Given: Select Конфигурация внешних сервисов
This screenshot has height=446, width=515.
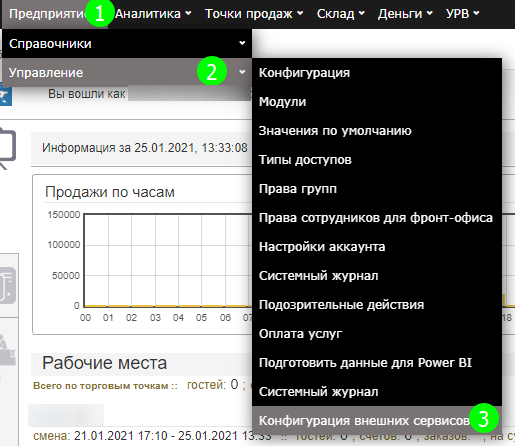Looking at the screenshot, I should click(377, 421).
